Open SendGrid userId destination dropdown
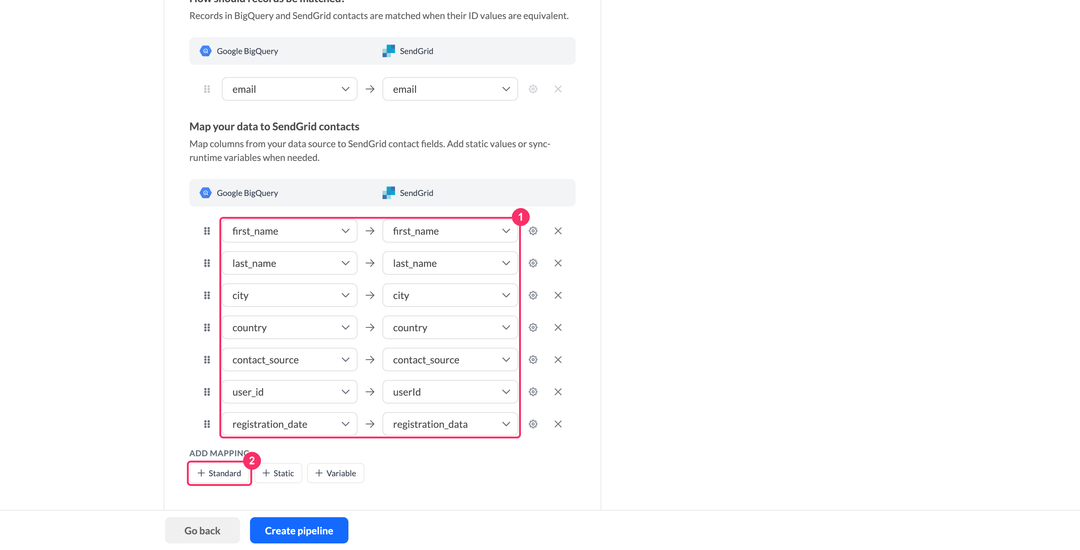1080x550 pixels. tap(450, 392)
